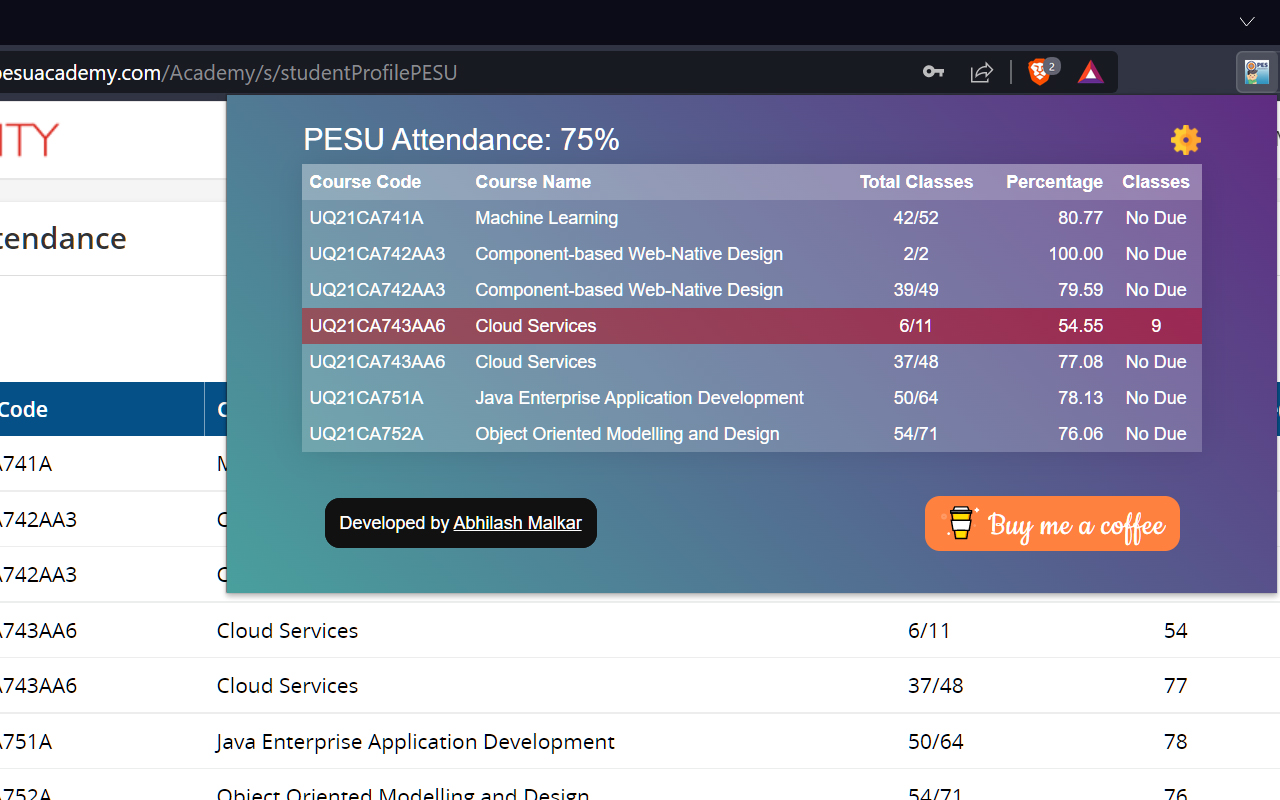Click the 80.77 percentage value
This screenshot has width=1280, height=800.
(1080, 218)
